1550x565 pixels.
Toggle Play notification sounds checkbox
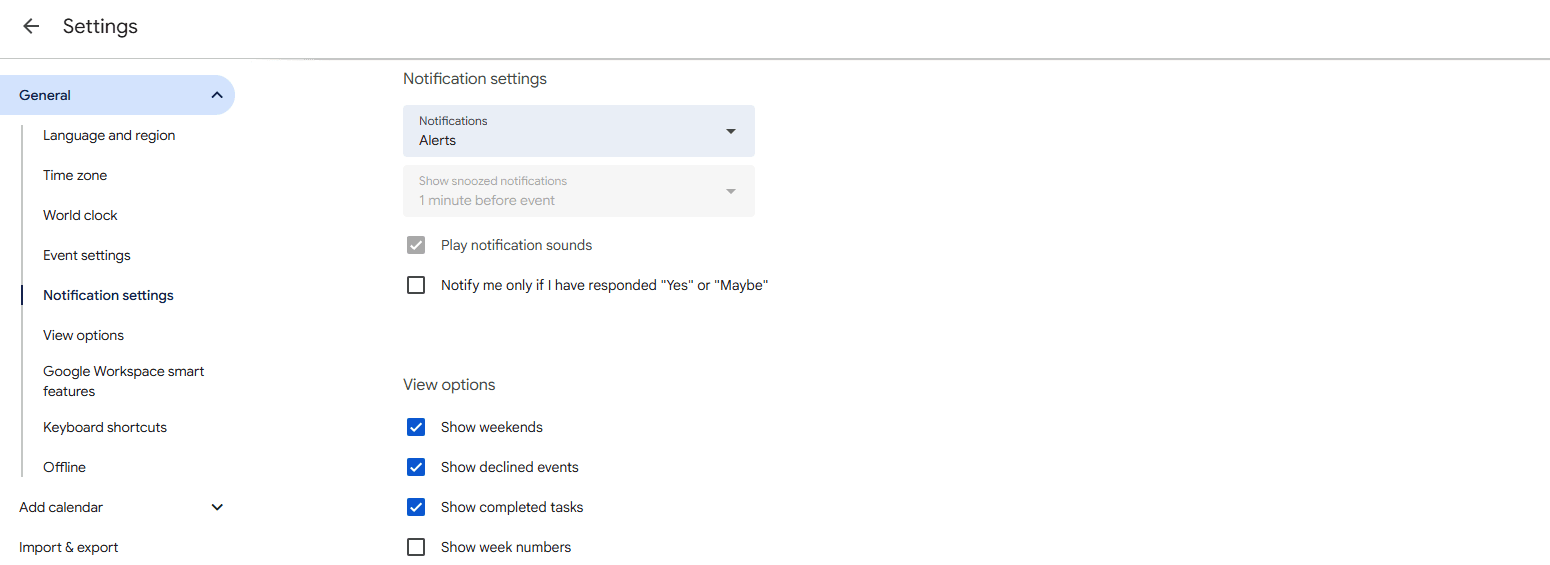(416, 245)
